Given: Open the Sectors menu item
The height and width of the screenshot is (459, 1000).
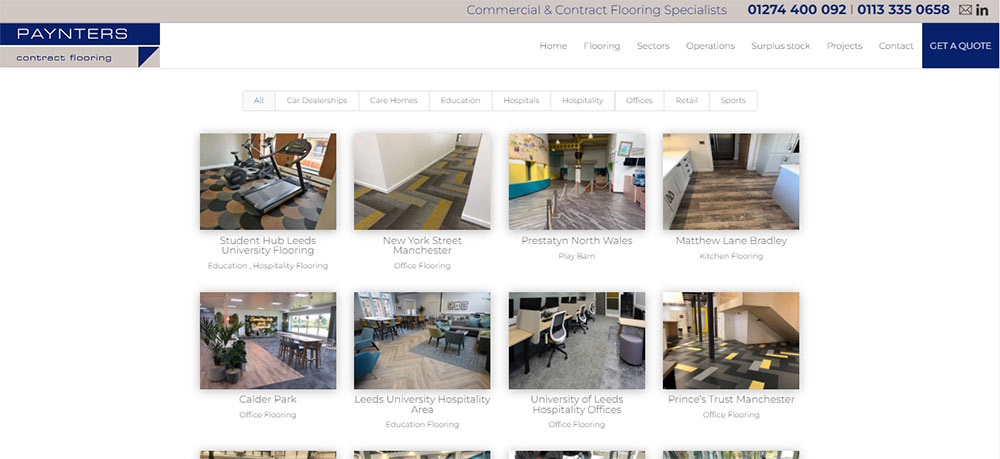Looking at the screenshot, I should [x=653, y=46].
